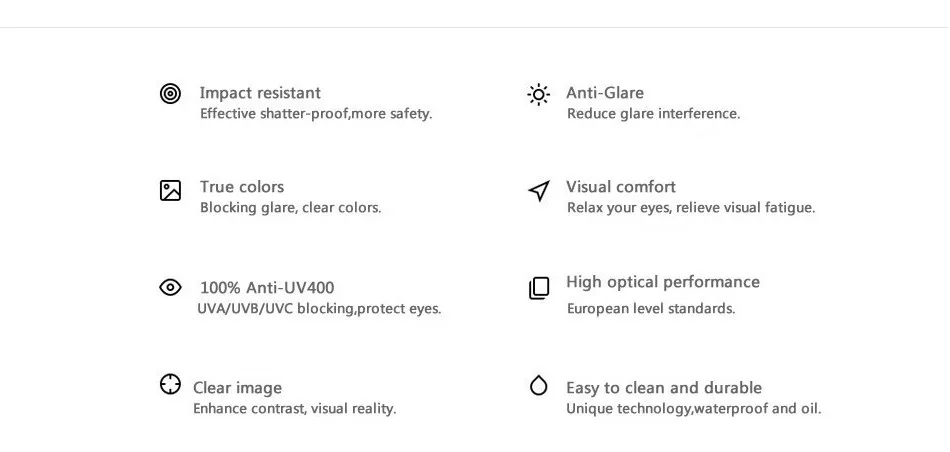950x452 pixels.
Task: Select the Impact resistant heading
Action: (260, 93)
